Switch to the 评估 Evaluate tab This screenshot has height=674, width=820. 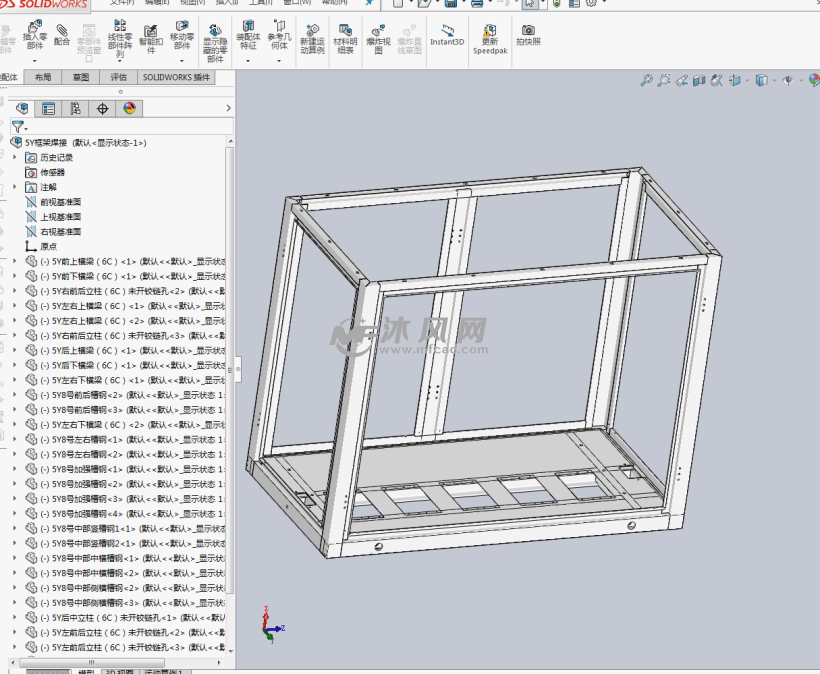tap(119, 77)
